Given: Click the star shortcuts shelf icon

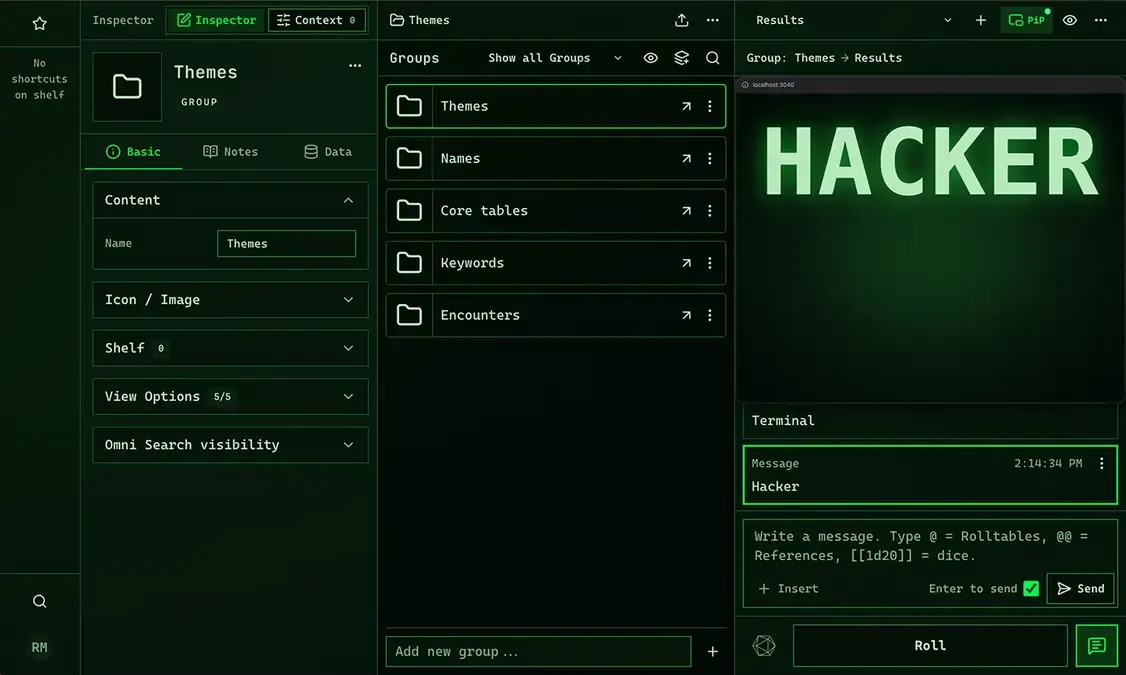Looking at the screenshot, I should point(39,24).
